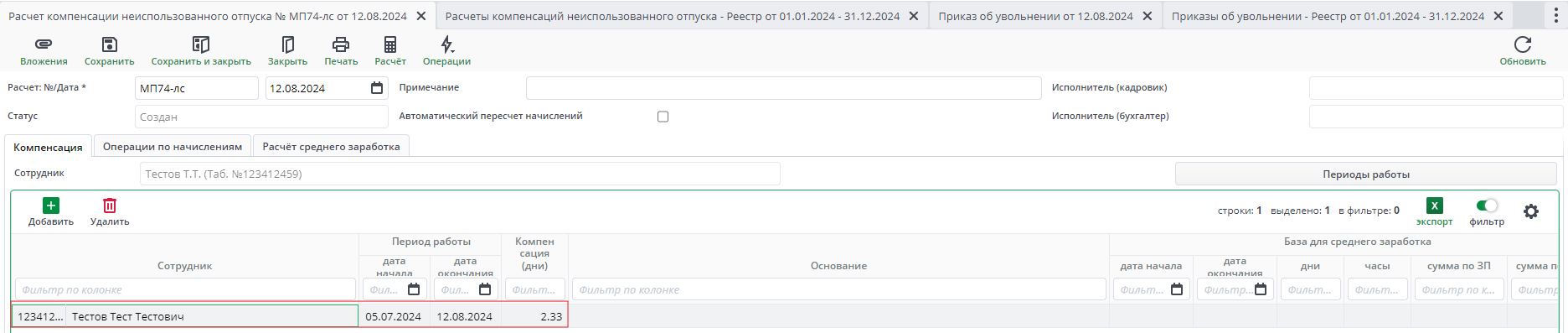Screen dimensions: 1568x333
Task: Click the Excel экспорт icon
Action: (x=1435, y=206)
